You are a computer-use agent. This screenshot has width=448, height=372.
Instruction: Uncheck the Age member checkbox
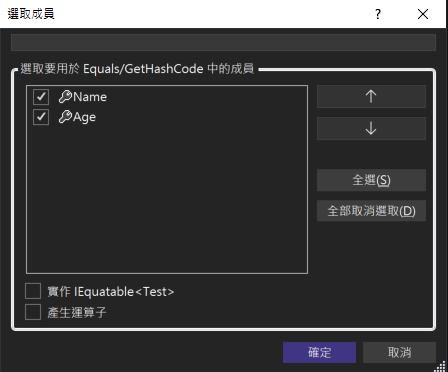point(41,117)
